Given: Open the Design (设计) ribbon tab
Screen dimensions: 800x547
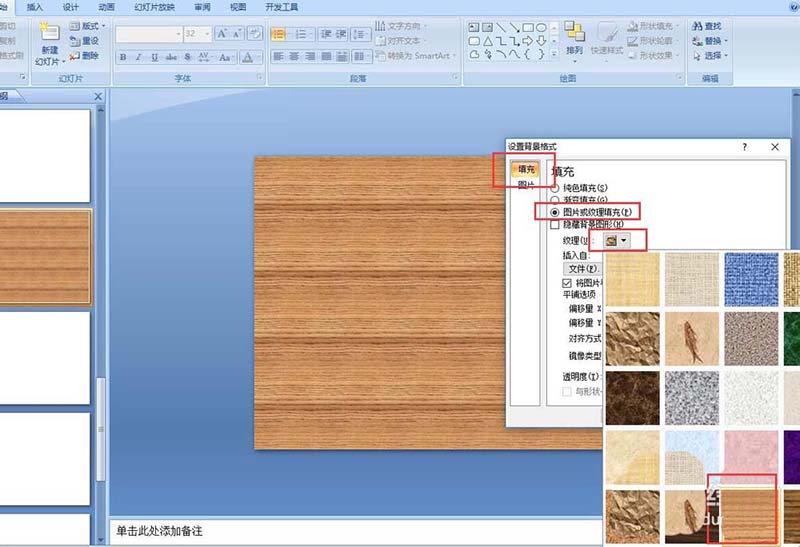Looking at the screenshot, I should point(70,7).
